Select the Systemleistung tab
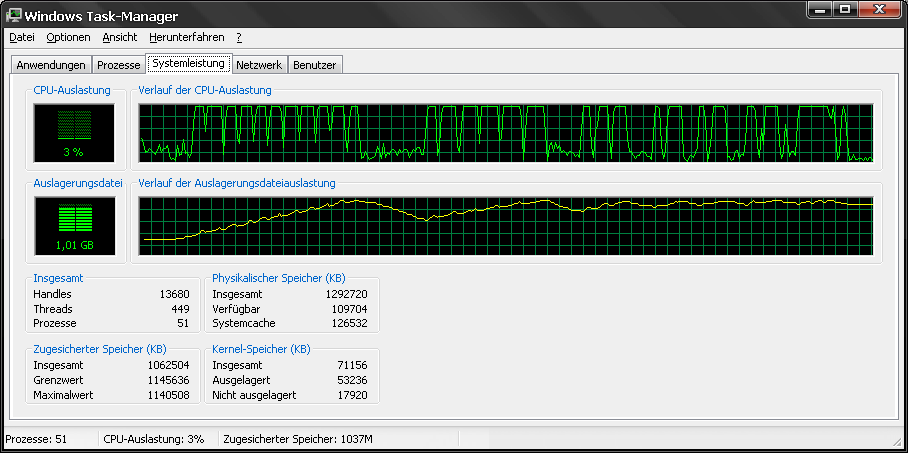This screenshot has width=908, height=453. click(x=188, y=63)
